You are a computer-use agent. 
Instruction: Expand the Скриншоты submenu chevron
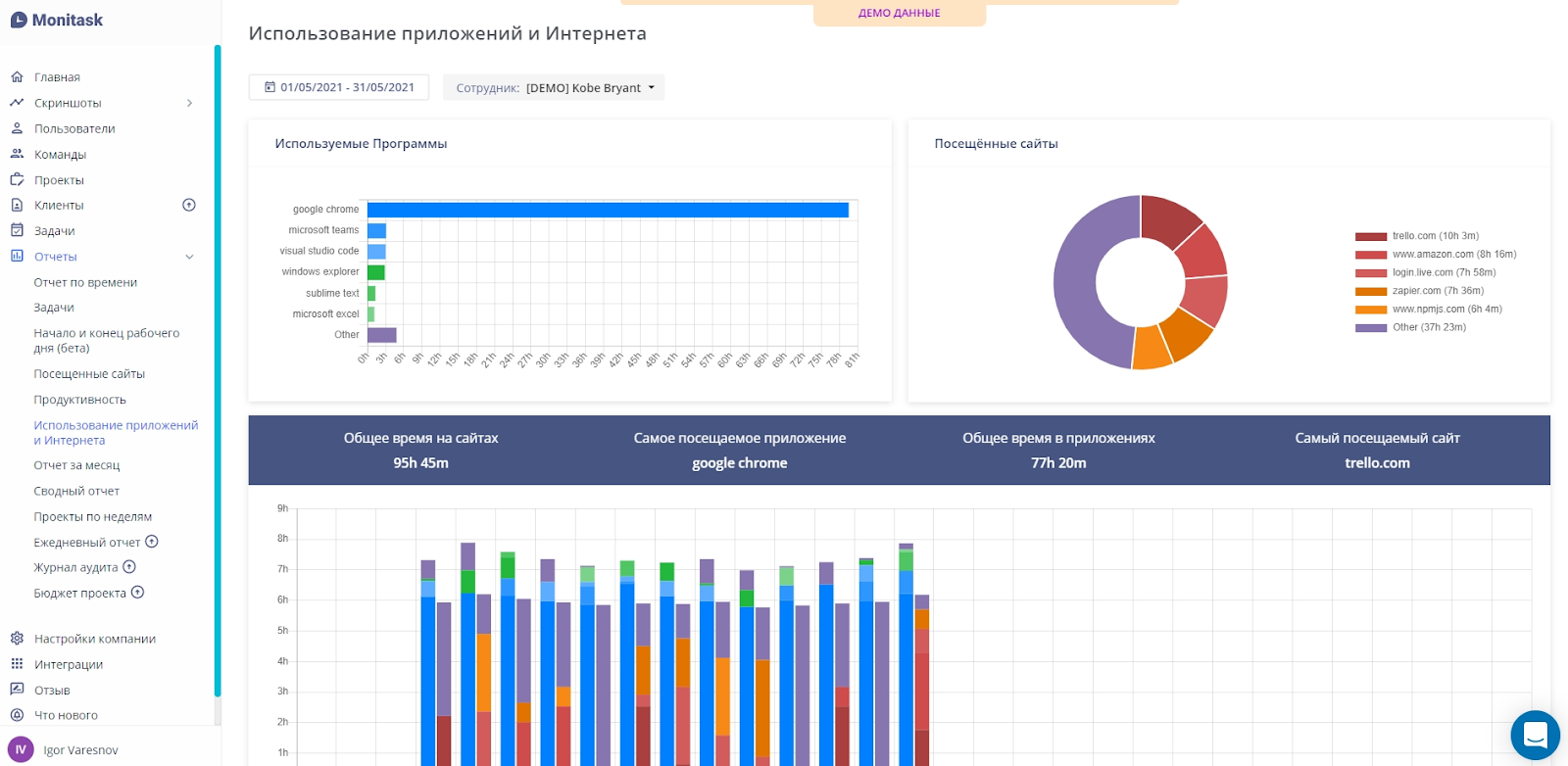coord(189,103)
